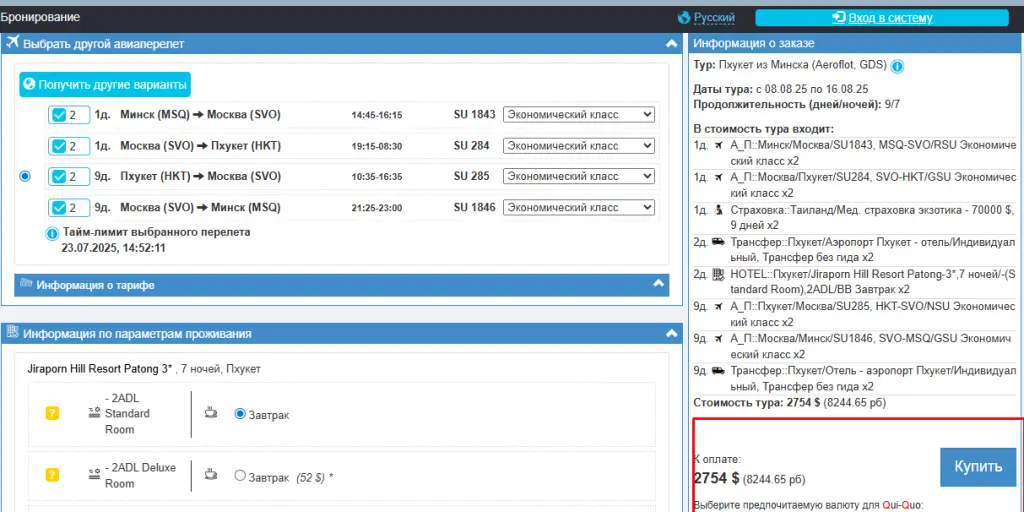Collapse the Выбрать другой авиаперелет section
Viewport: 1024px width, 512px height.
pos(671,43)
